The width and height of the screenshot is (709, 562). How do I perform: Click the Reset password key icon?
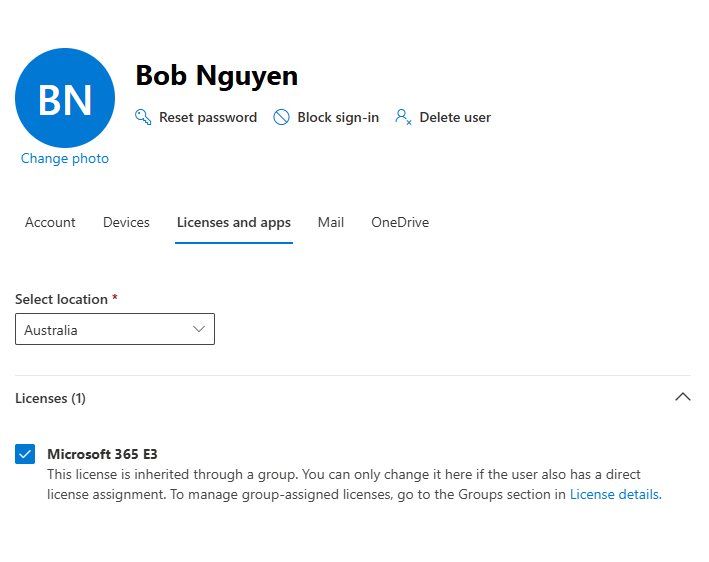143,117
